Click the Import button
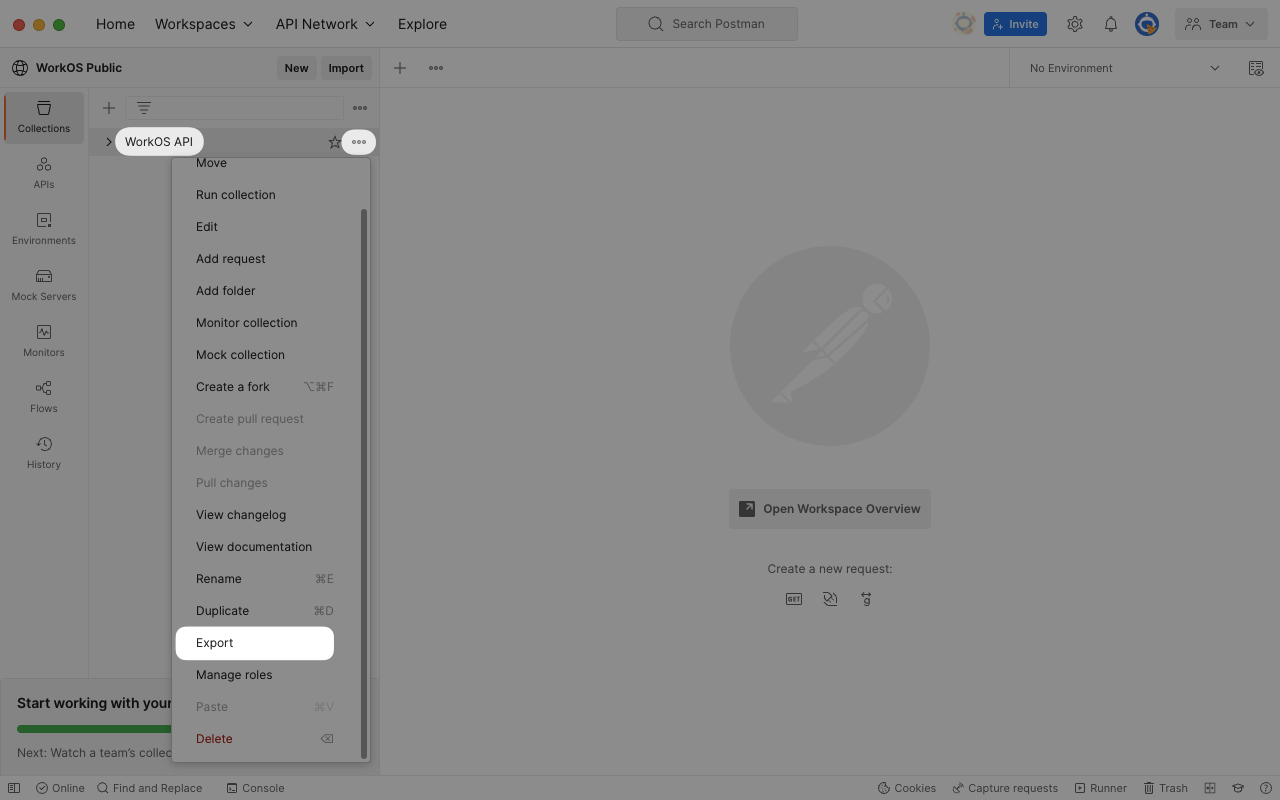This screenshot has height=800, width=1280. tap(346, 68)
